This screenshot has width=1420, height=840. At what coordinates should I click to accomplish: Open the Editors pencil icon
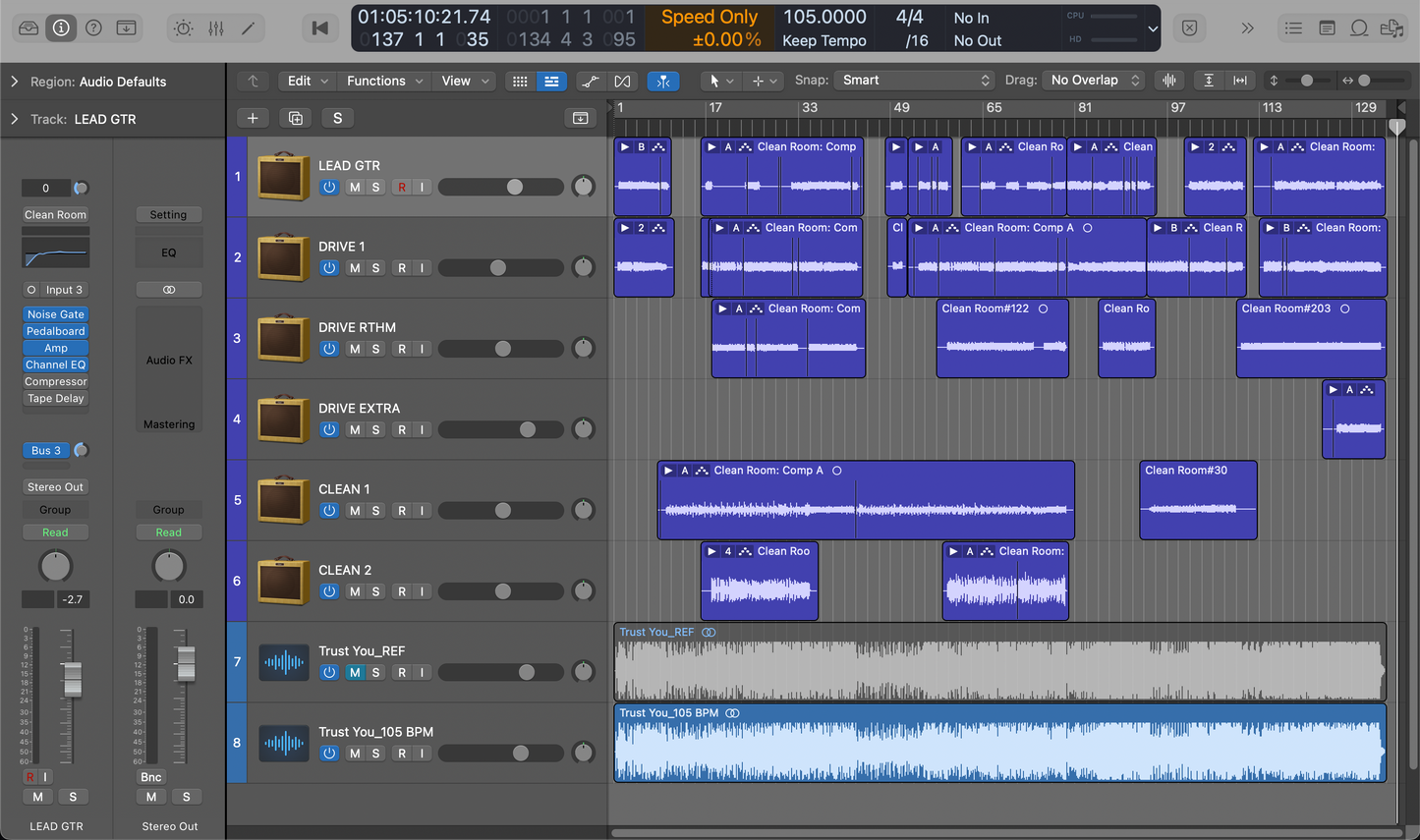point(249,28)
